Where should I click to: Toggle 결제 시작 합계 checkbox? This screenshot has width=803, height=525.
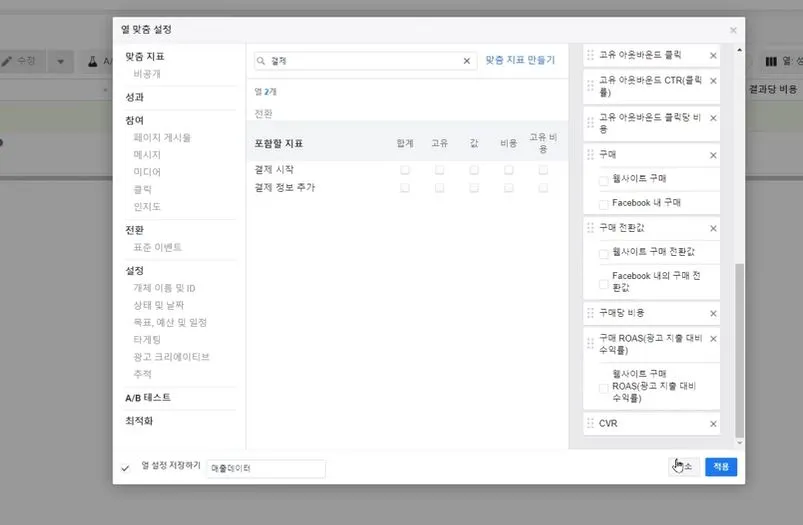[x=405, y=170]
